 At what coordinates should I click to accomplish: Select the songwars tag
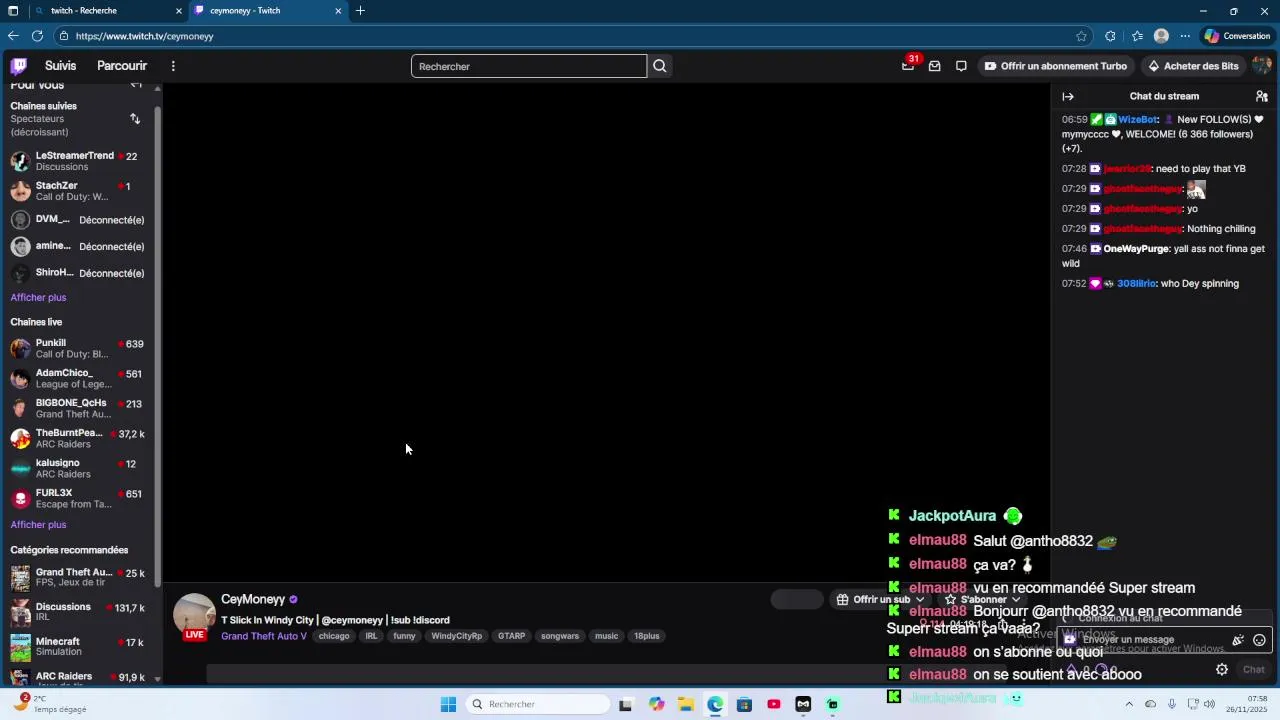coord(560,636)
